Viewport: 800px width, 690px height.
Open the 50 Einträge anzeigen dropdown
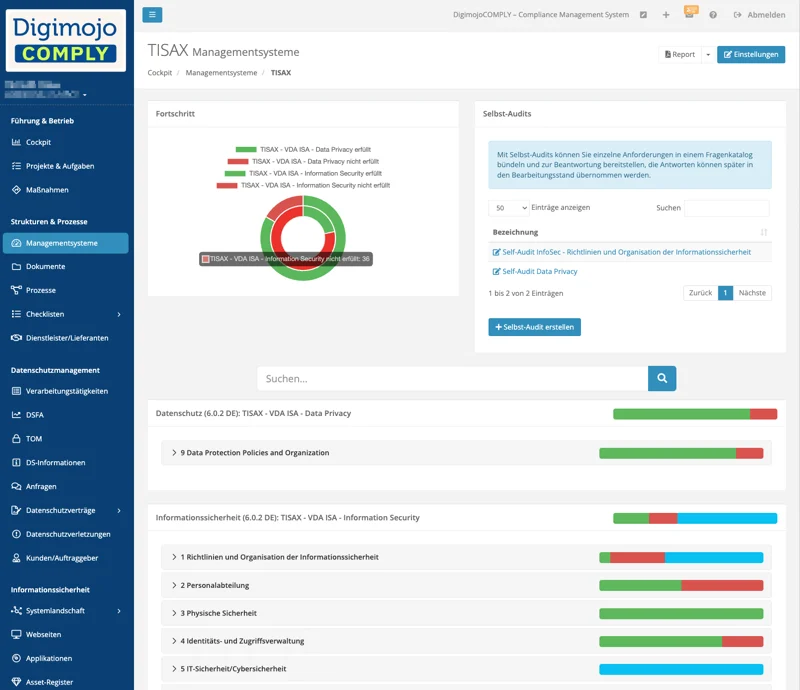pyautogui.click(x=509, y=208)
